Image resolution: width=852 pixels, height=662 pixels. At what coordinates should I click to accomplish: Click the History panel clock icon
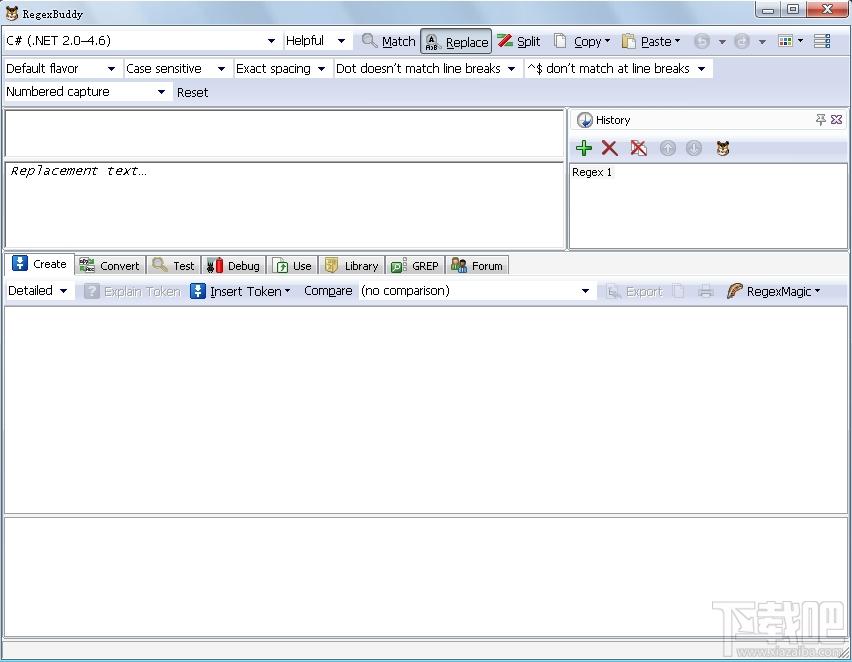coord(585,120)
